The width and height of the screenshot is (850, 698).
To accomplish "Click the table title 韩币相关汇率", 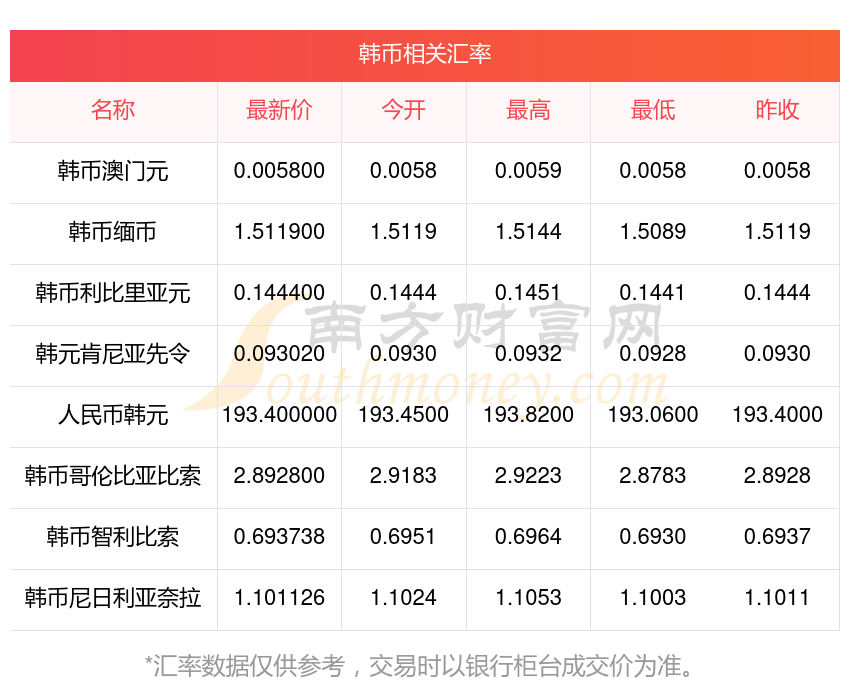I will pyautogui.click(x=424, y=54).
